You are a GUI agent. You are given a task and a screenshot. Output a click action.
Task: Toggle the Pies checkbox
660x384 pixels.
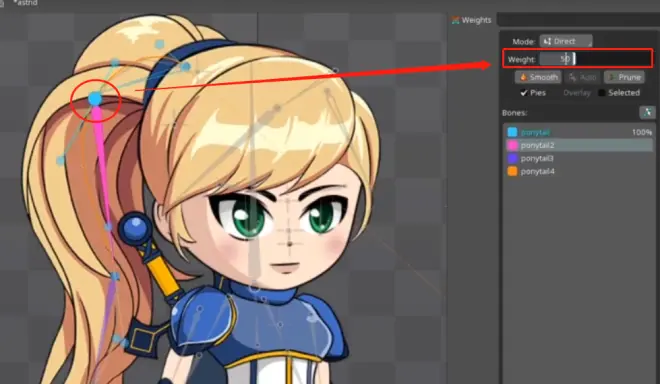tap(524, 93)
